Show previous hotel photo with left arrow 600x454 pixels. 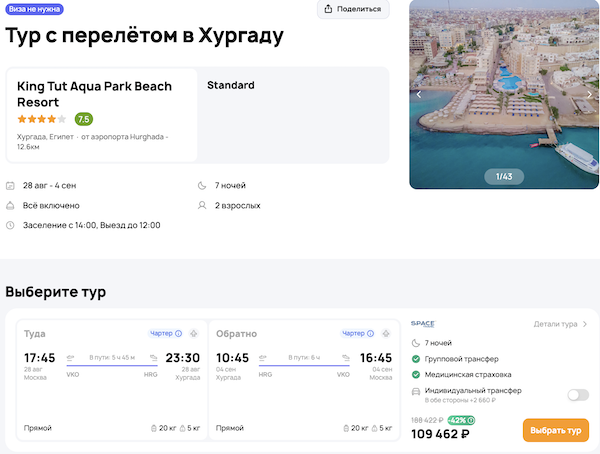419,94
